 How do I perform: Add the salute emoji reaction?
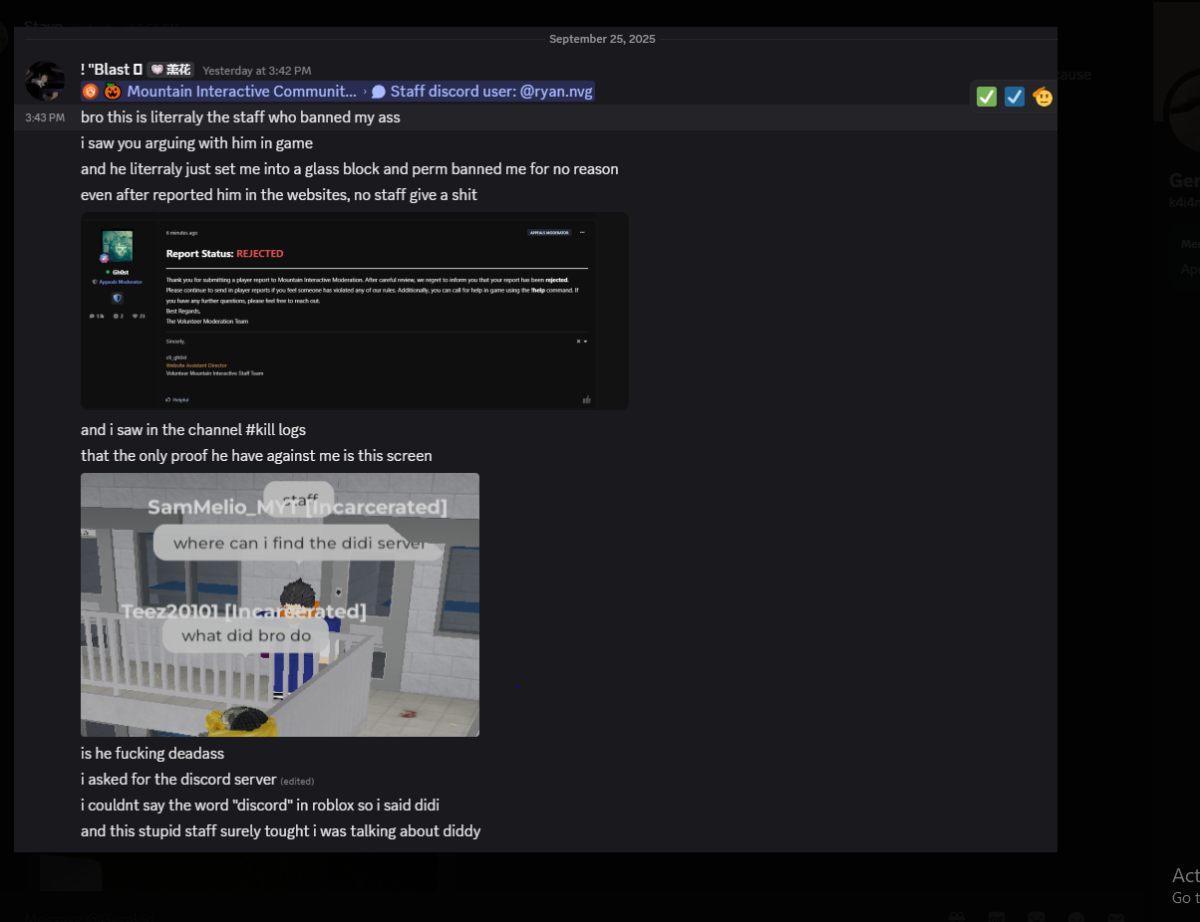click(1042, 97)
